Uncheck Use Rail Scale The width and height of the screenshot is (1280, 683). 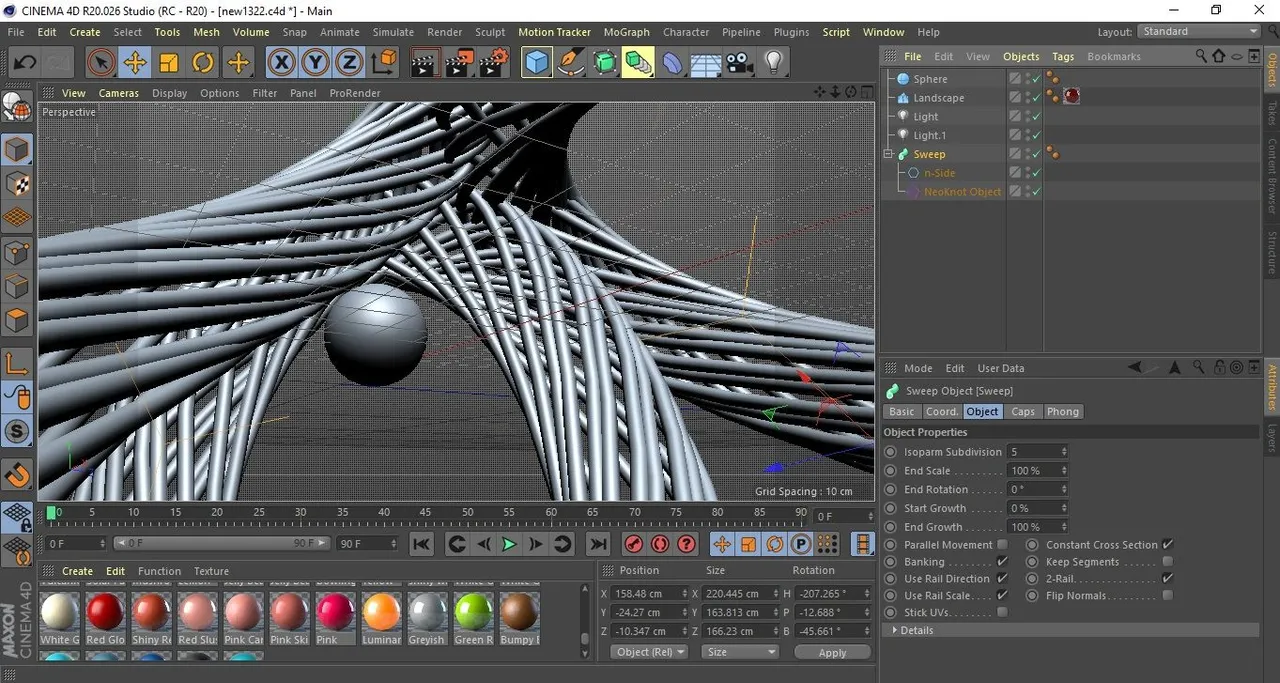tap(1002, 596)
